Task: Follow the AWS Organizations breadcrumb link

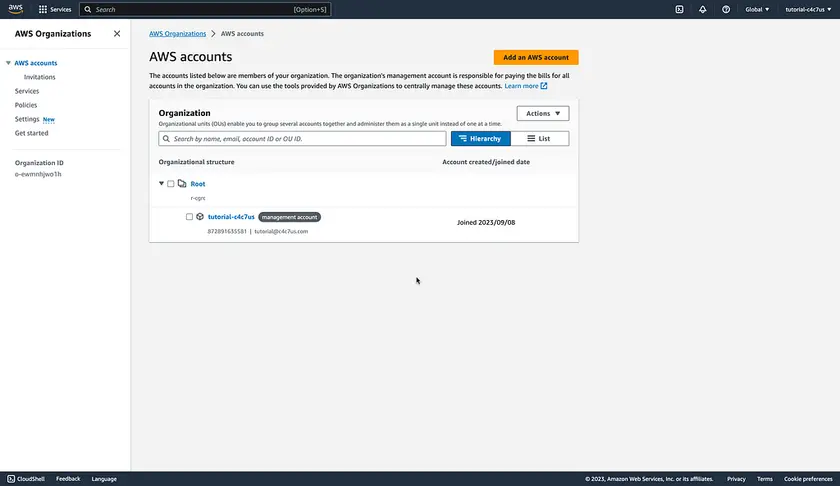Action: [x=177, y=33]
